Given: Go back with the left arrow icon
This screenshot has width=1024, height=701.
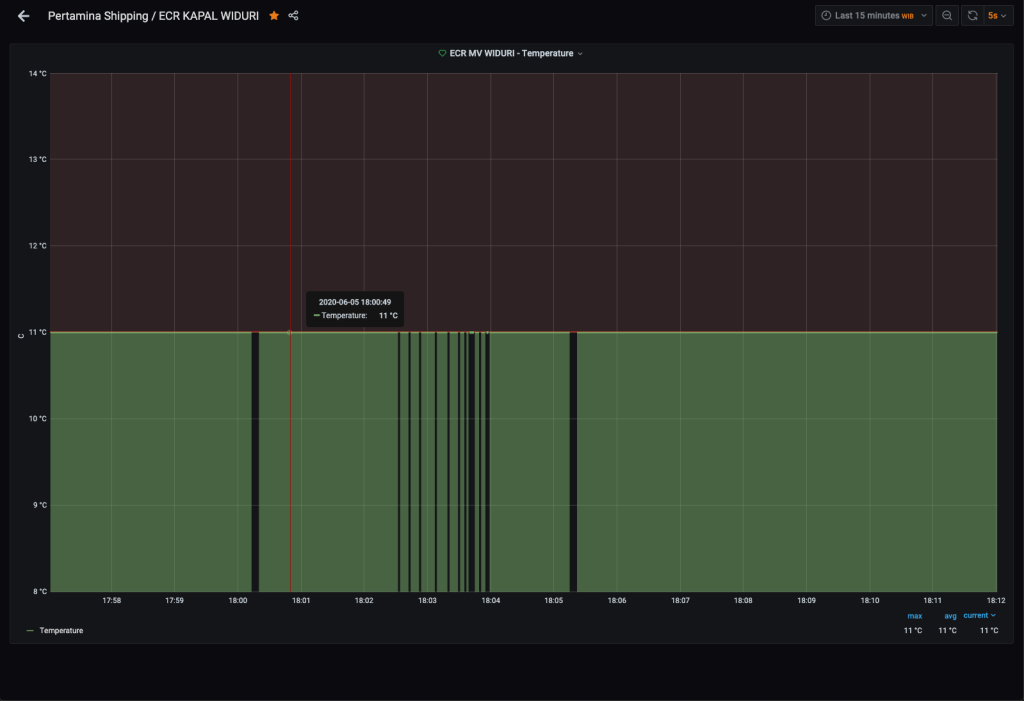Looking at the screenshot, I should (x=24, y=16).
